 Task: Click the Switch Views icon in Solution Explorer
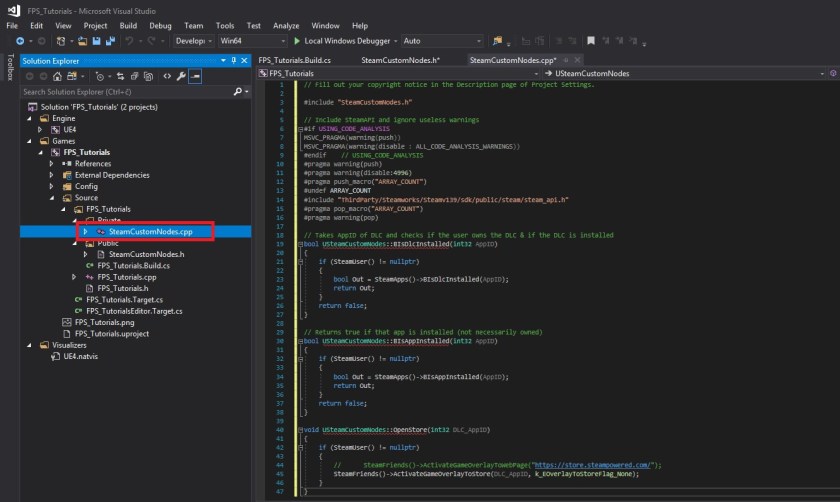pos(71,77)
